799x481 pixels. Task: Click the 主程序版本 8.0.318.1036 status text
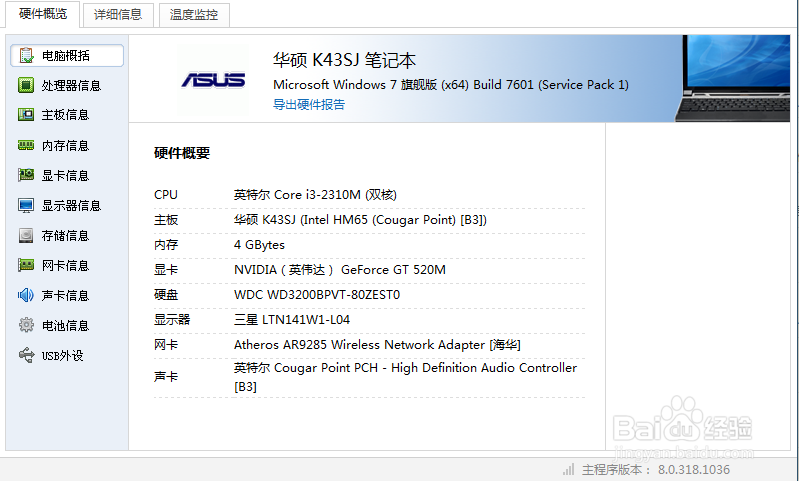tap(656, 469)
